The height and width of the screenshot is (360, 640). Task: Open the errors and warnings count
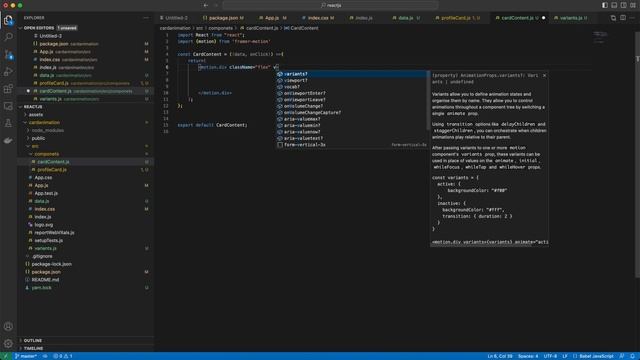(63, 356)
